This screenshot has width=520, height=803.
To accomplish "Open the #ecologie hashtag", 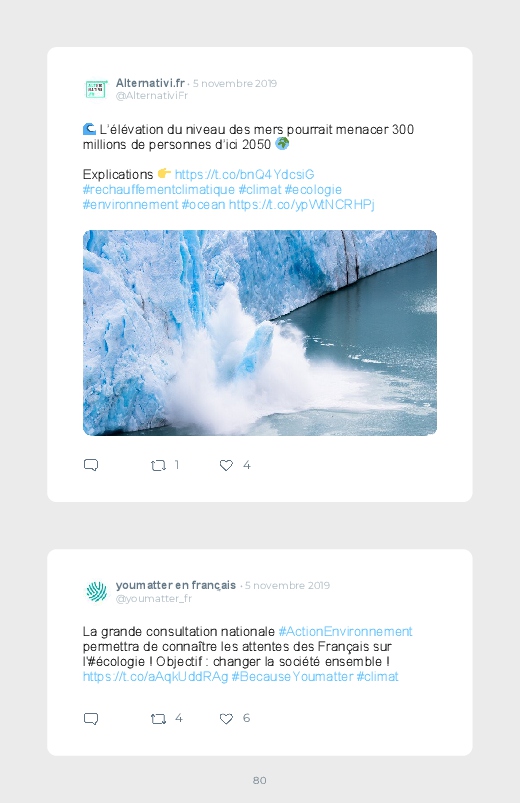I will click(x=313, y=189).
